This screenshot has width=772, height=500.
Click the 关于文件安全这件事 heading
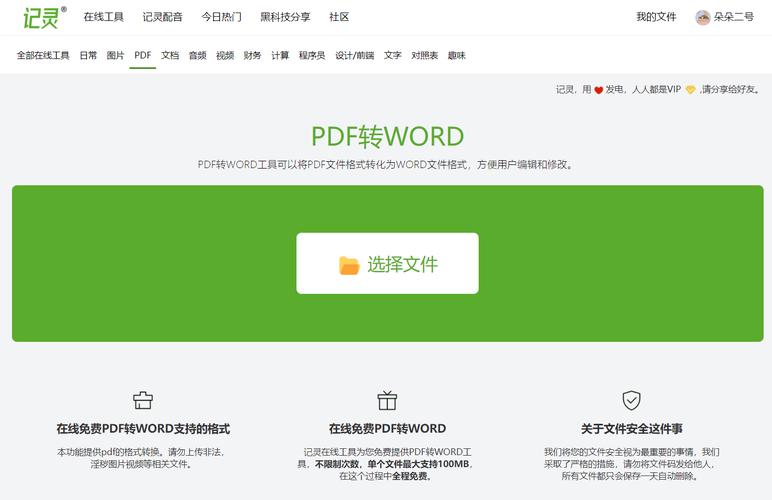tap(631, 429)
